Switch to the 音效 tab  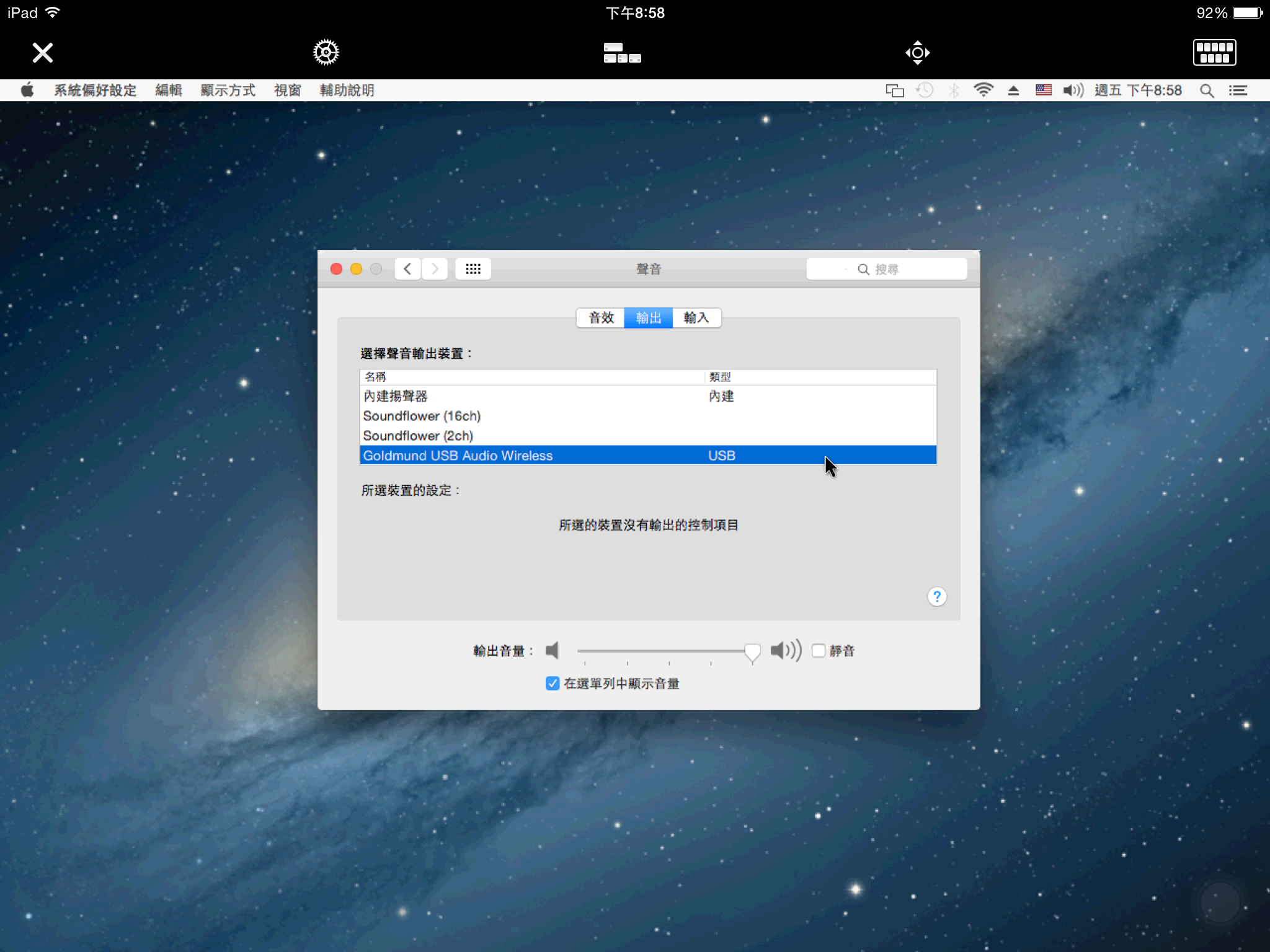[601, 318]
